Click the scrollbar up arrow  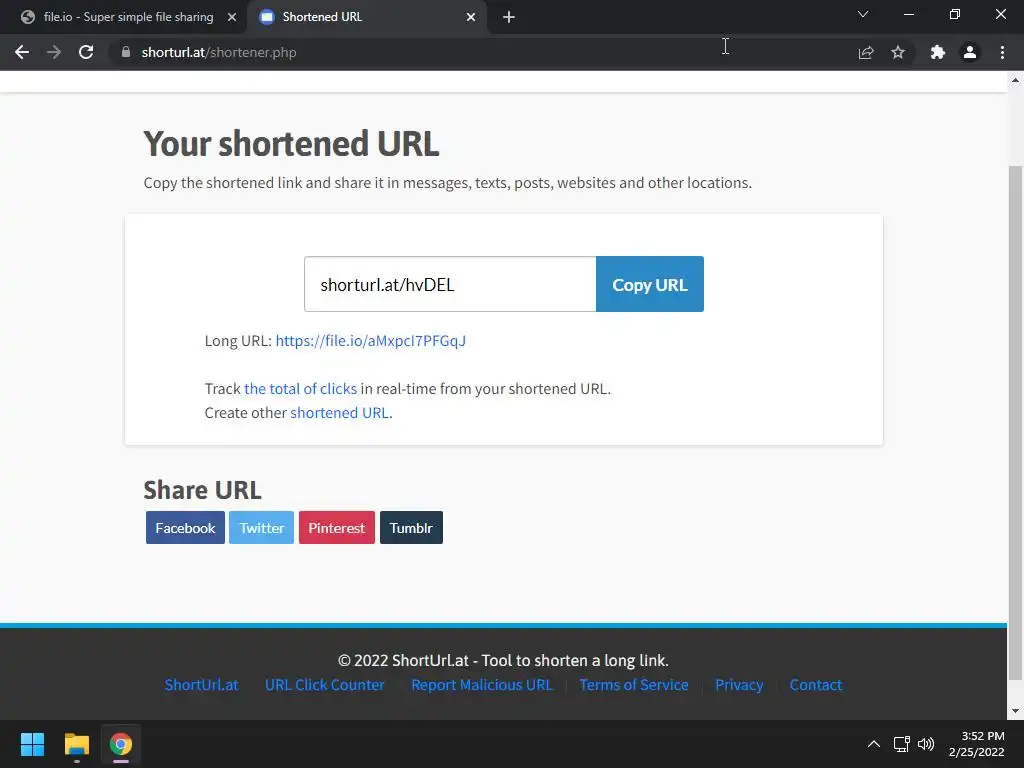1015,80
